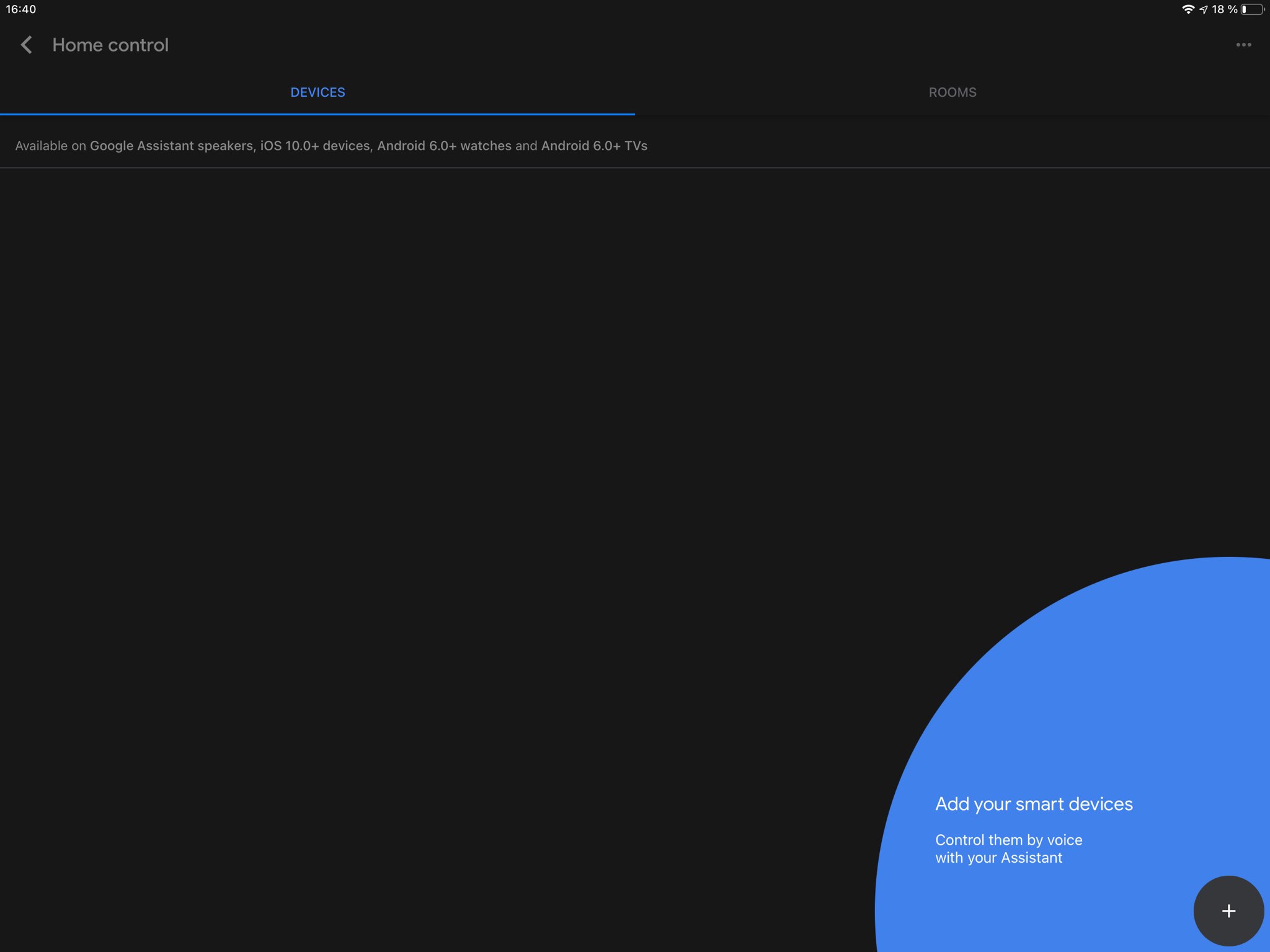
Task: Click 'Android 6.0+ TVs' text
Action: pos(594,146)
